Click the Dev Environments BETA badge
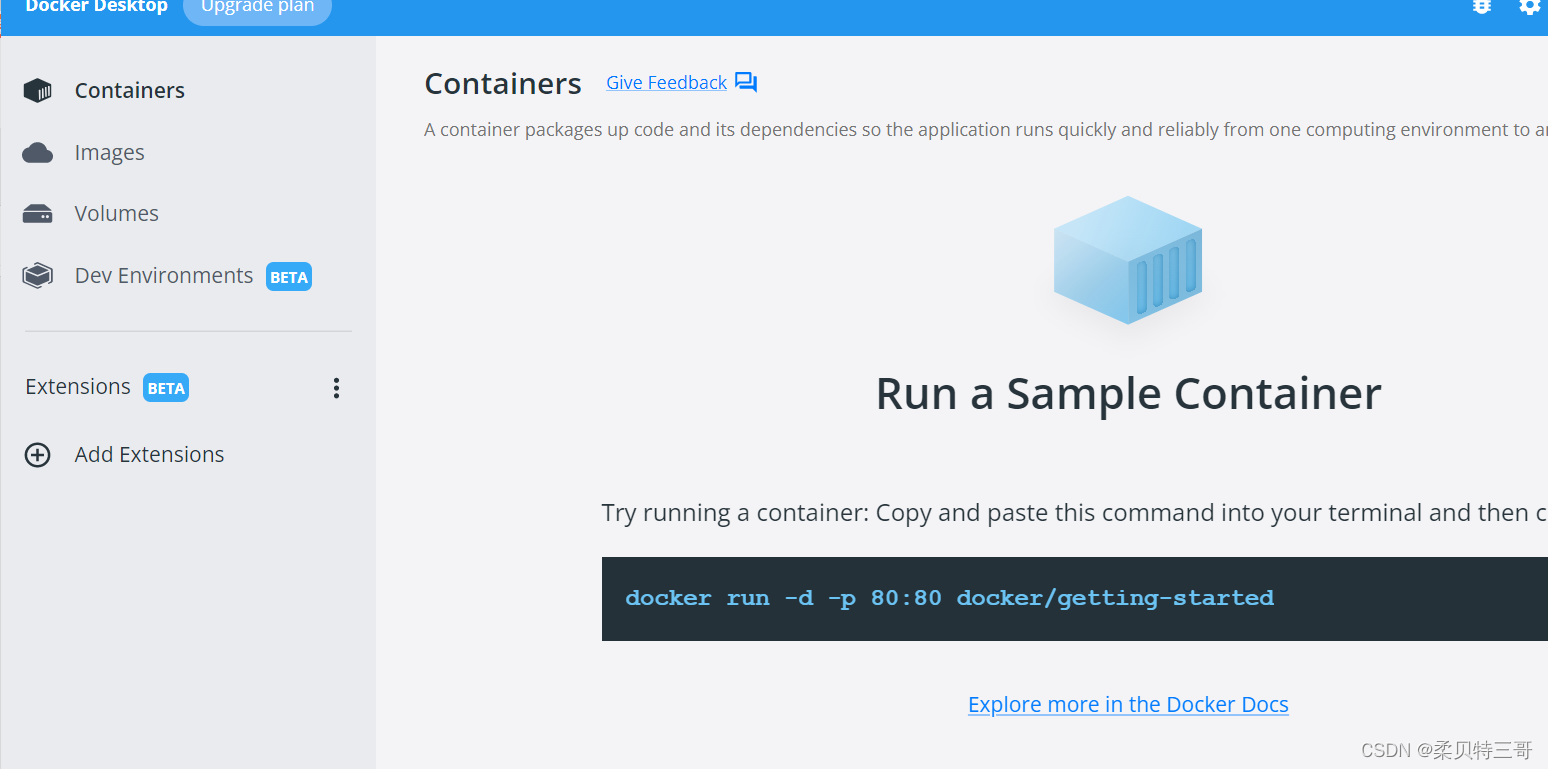The height and width of the screenshot is (769, 1548). tap(289, 277)
